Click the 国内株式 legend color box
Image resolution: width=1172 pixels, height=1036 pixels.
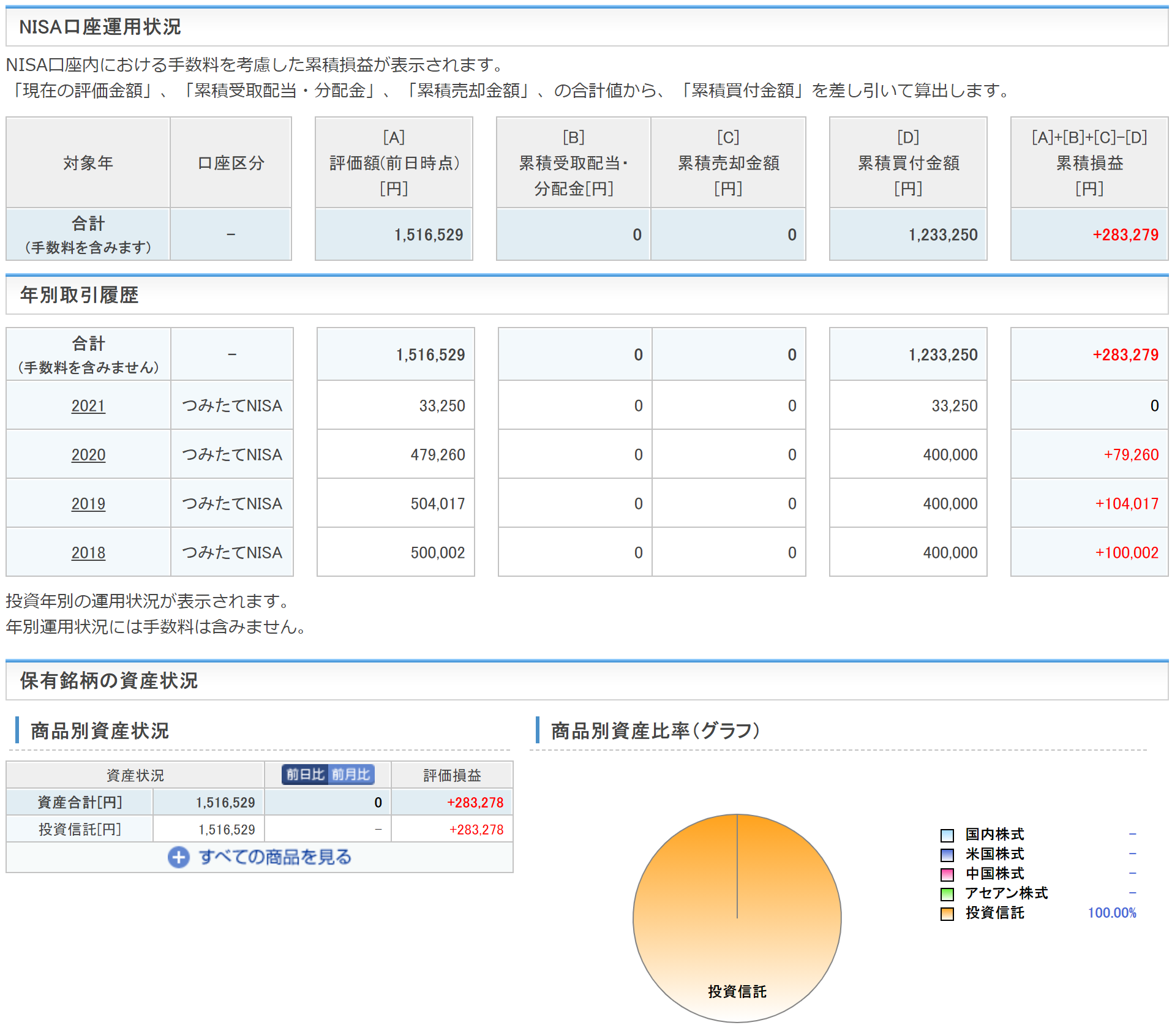(947, 835)
